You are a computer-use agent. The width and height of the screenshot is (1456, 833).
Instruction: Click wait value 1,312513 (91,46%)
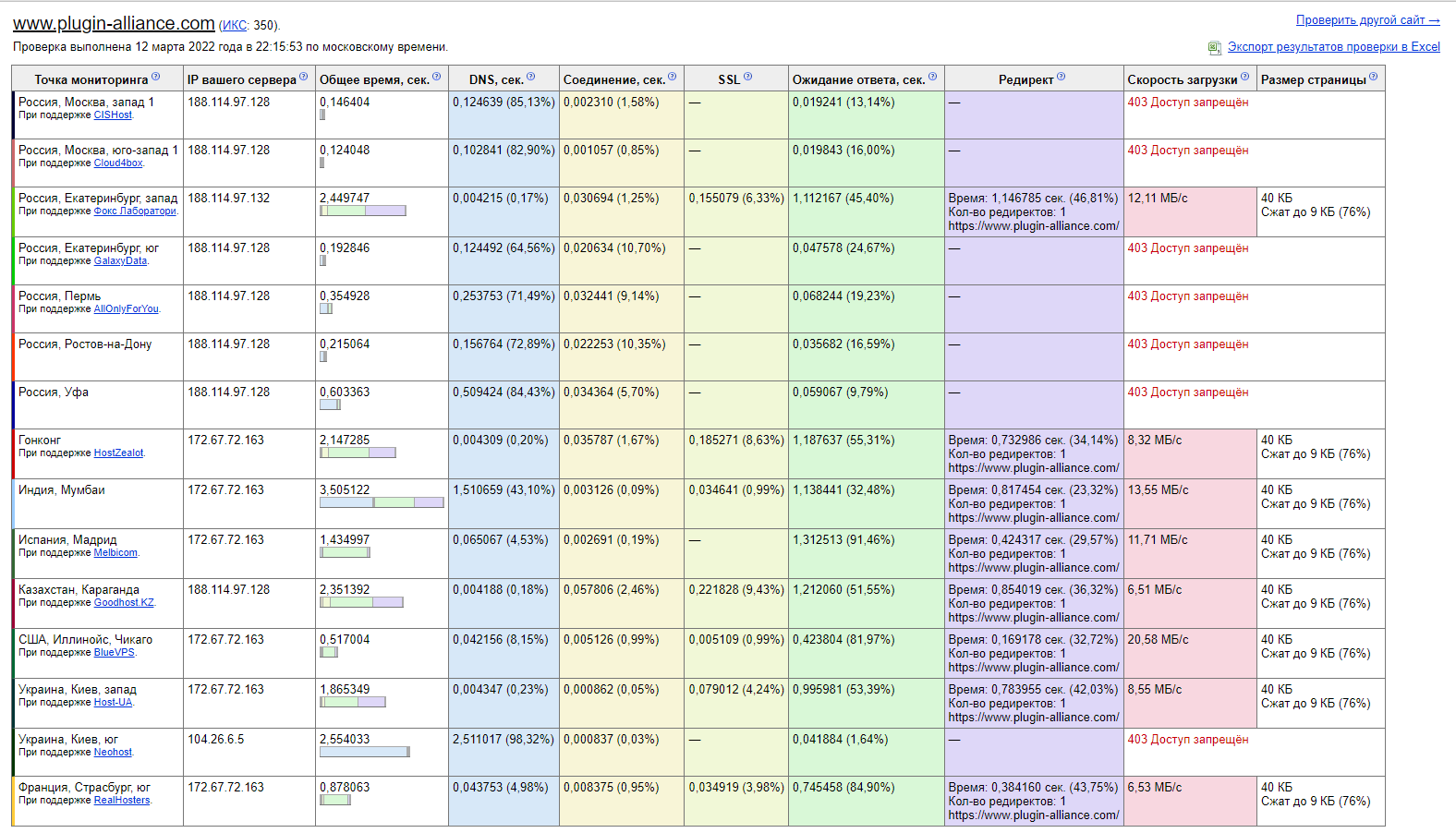[843, 539]
